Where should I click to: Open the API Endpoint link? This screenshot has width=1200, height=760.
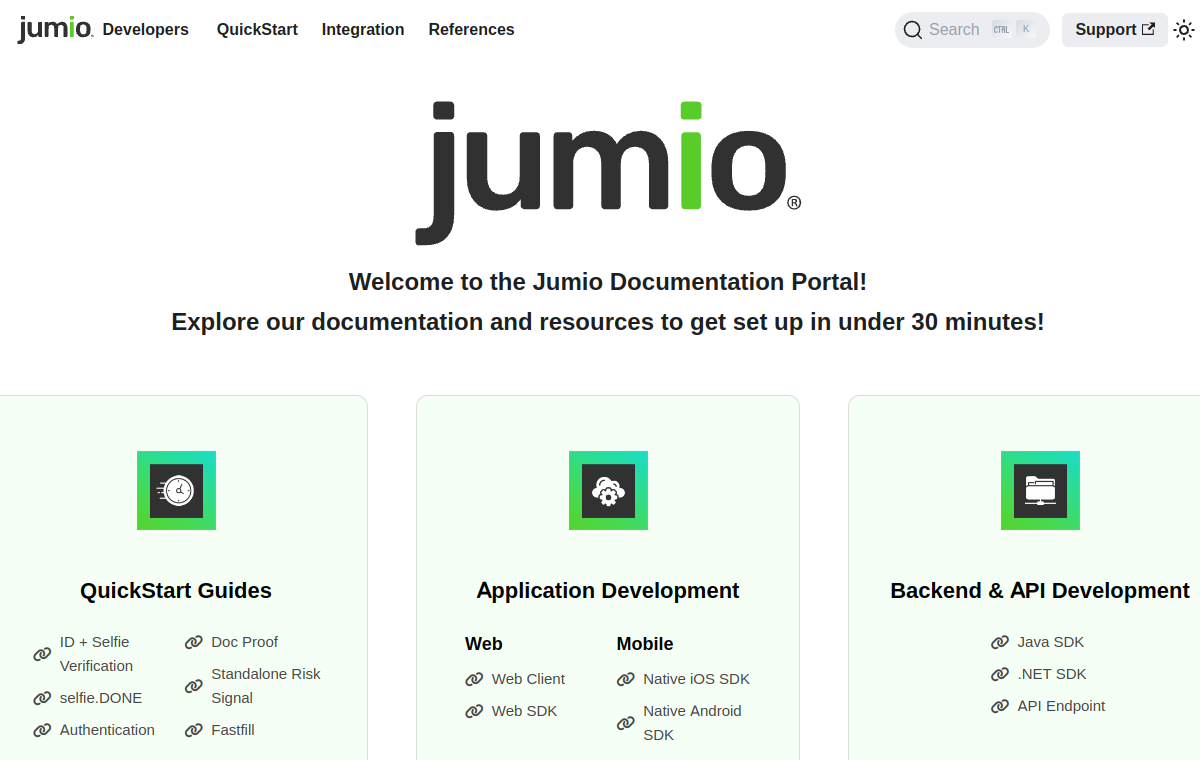click(x=1061, y=706)
